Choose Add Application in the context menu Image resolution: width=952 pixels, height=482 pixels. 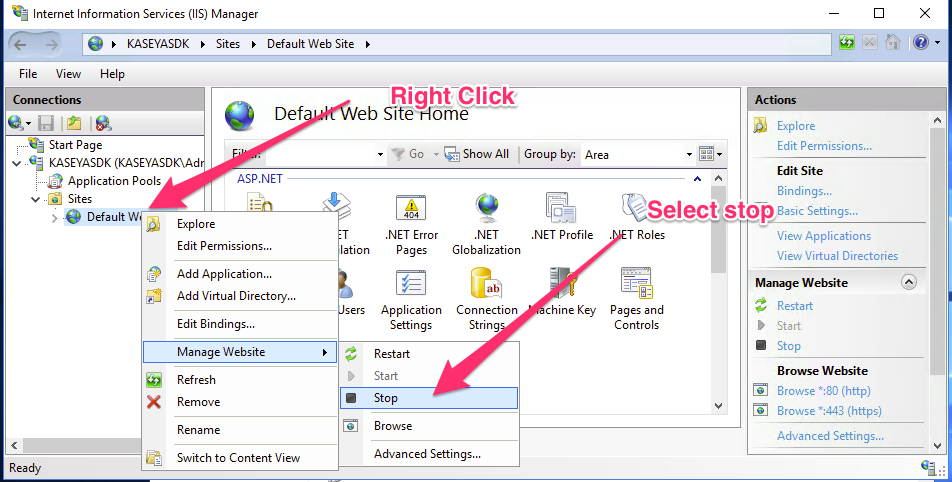(x=240, y=274)
